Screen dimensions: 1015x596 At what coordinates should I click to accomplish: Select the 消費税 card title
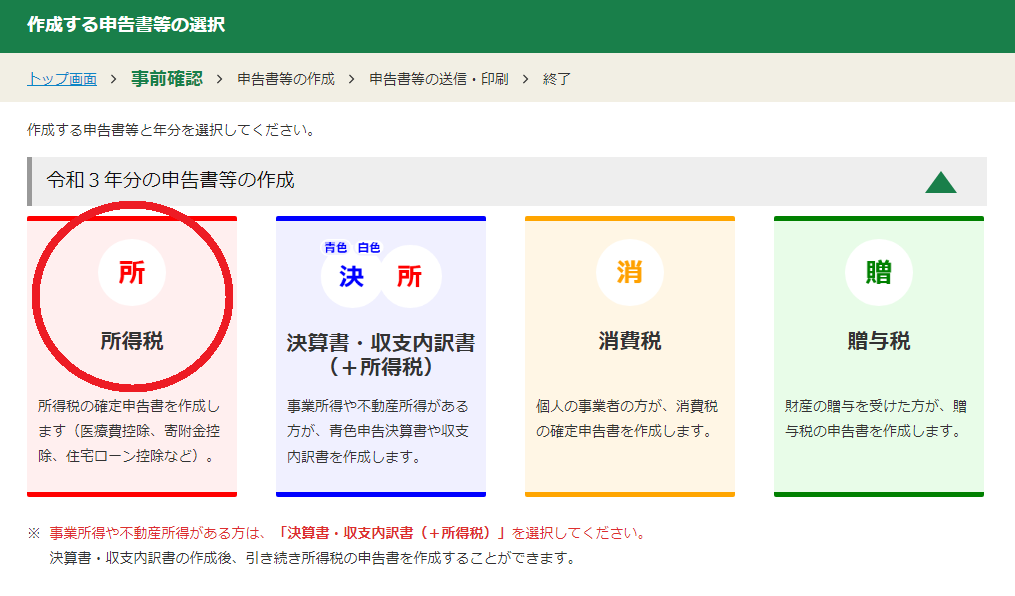pos(630,341)
